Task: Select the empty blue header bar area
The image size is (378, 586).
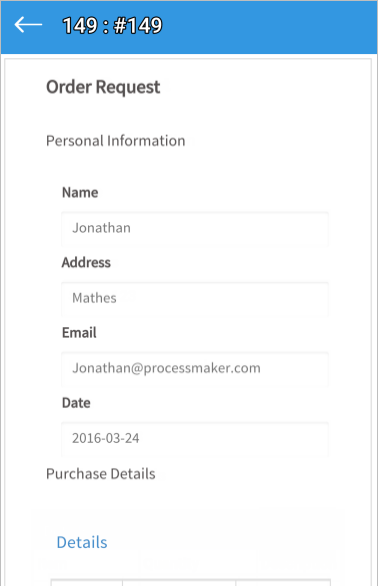Action: pos(269,26)
